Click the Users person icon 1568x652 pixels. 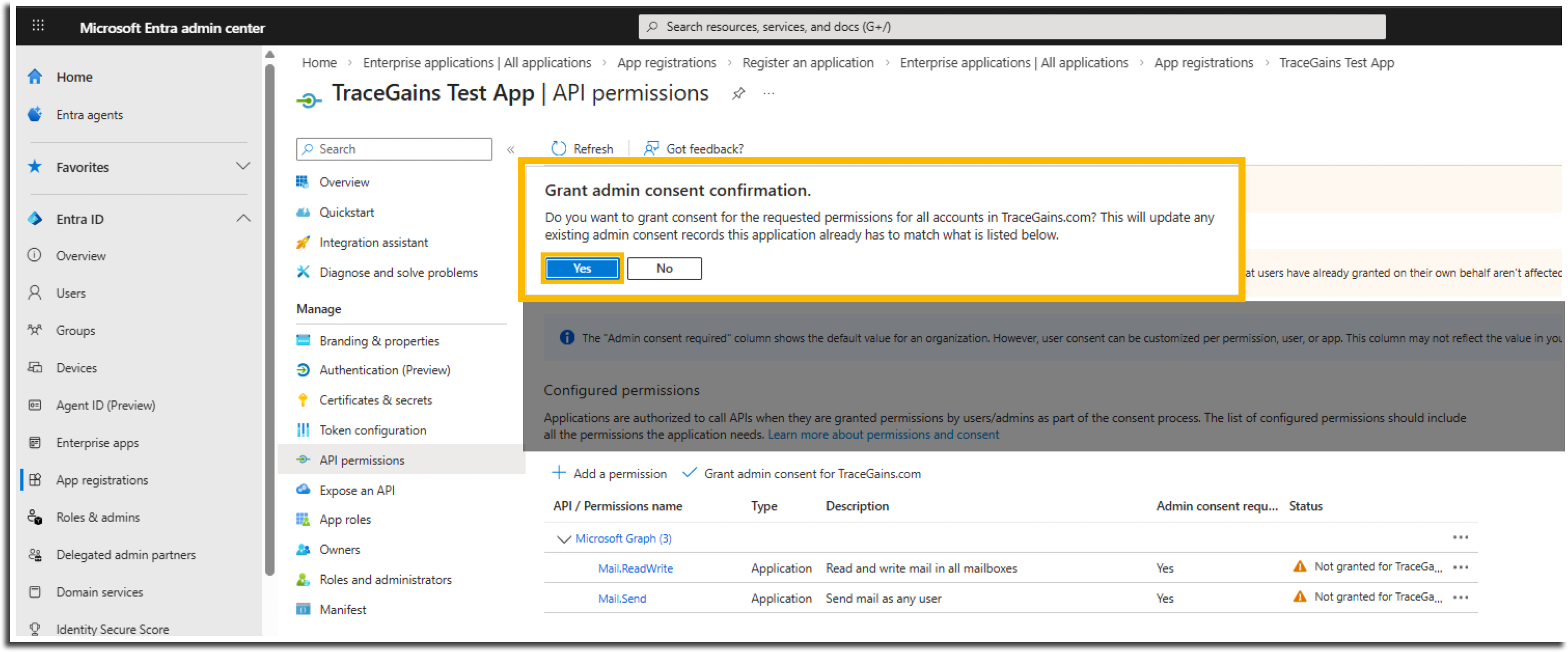[x=35, y=293]
